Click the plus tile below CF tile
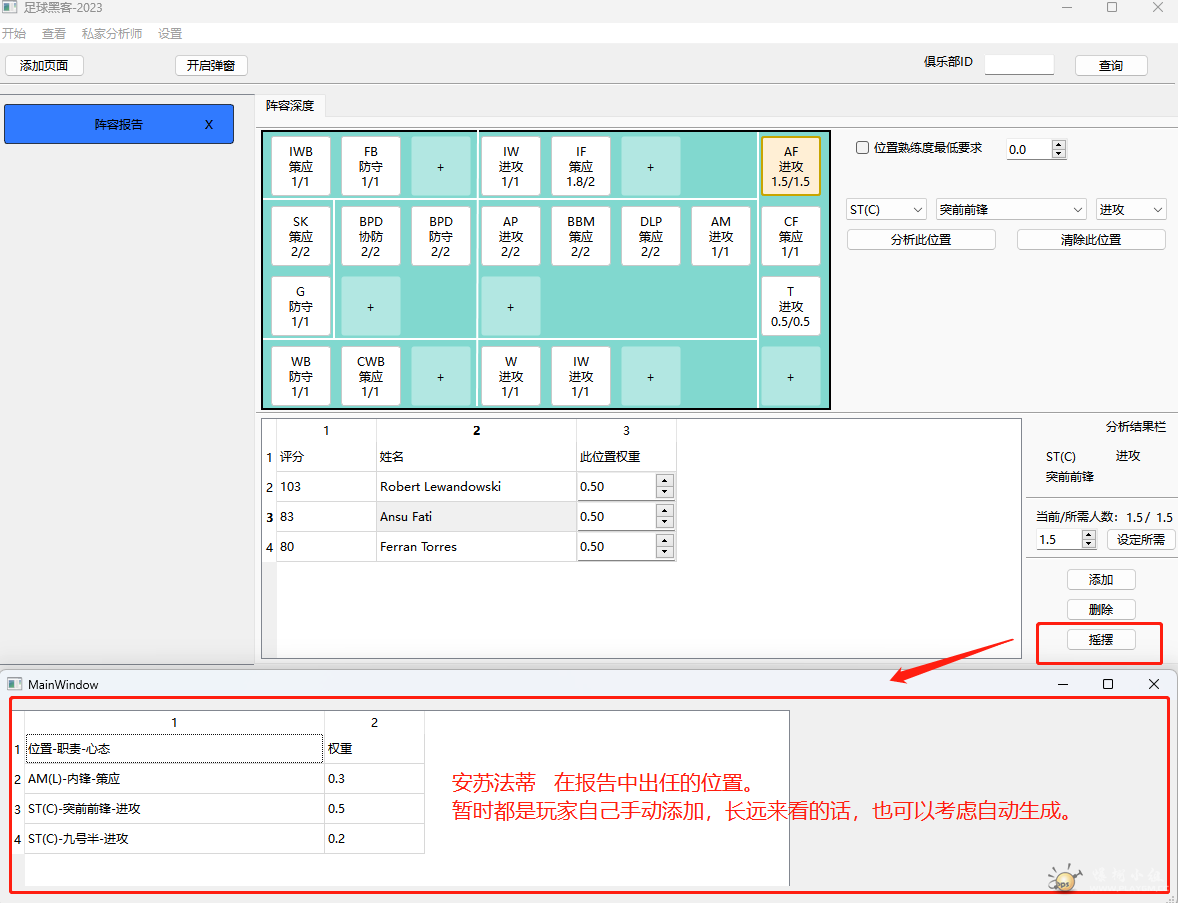Image resolution: width=1178 pixels, height=903 pixels. [790, 377]
